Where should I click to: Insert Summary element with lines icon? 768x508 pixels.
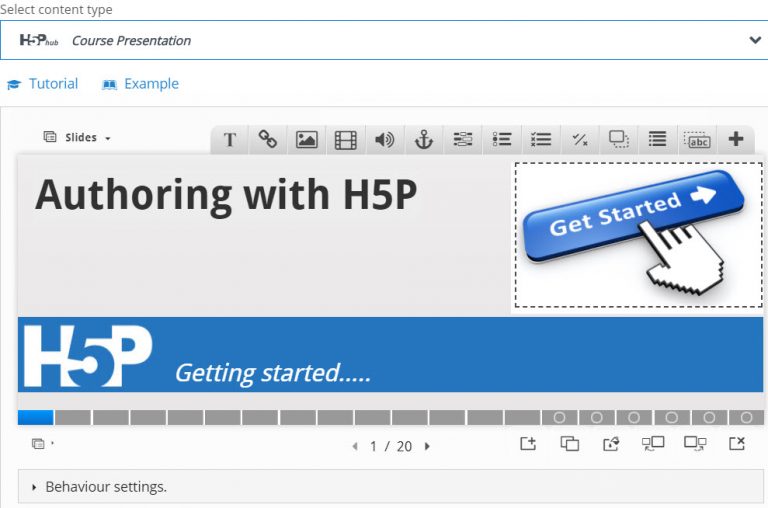coord(657,140)
